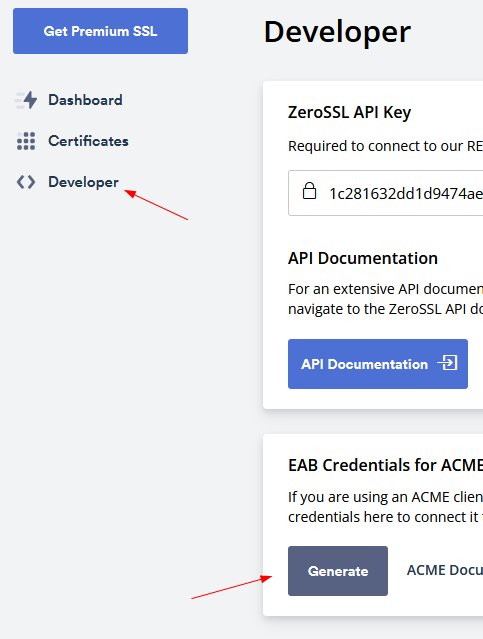Click the ZeroSSL API Key heading
This screenshot has height=639, width=483.
tap(350, 112)
